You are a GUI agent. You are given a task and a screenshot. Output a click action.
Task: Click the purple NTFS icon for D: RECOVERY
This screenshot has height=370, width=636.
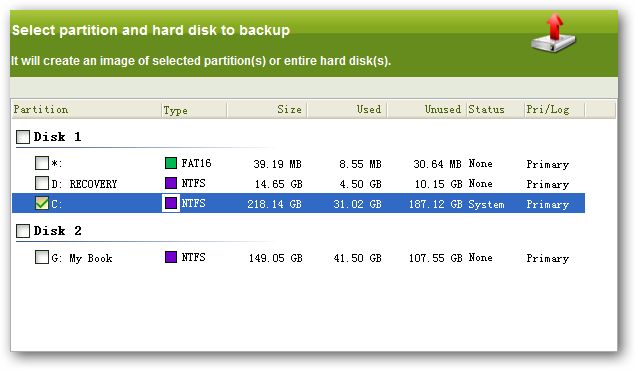tap(171, 183)
